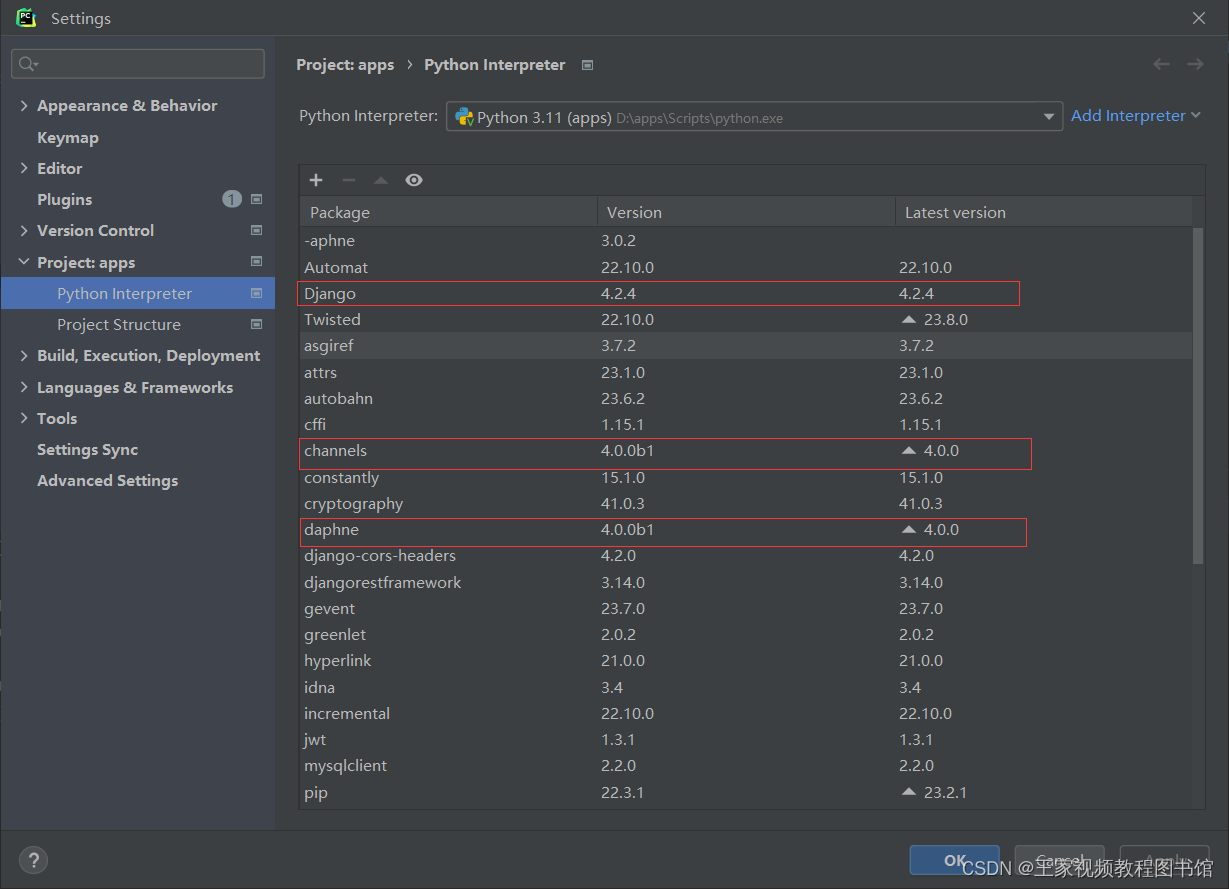Open help with the question mark icon
This screenshot has height=889, width=1229.
tap(33, 860)
